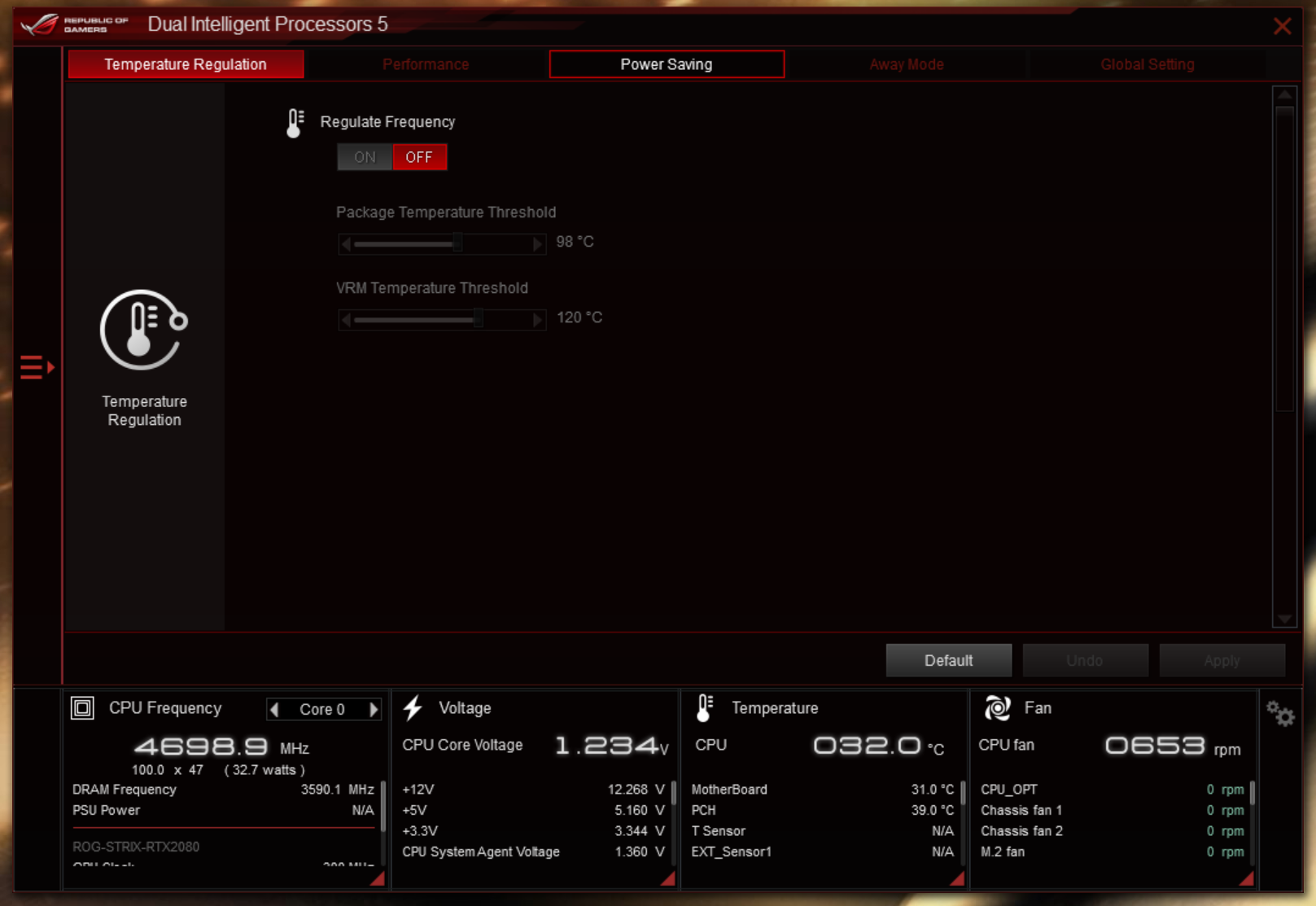This screenshot has height=906, width=1316.
Task: Click the M.2 fan row
Action: point(1112,852)
